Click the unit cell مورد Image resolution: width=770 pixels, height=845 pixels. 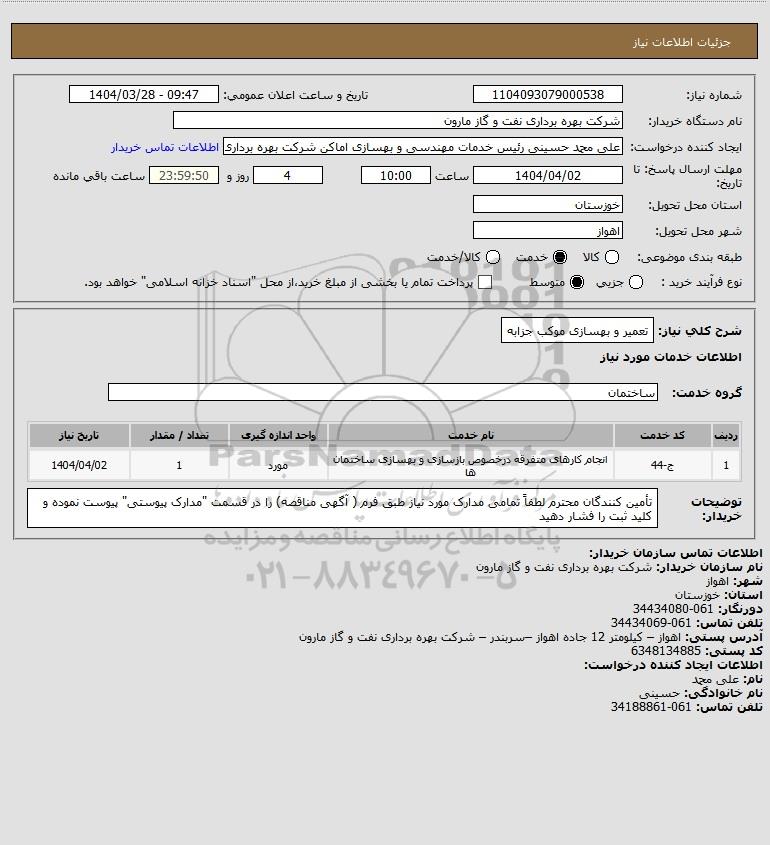click(278, 465)
